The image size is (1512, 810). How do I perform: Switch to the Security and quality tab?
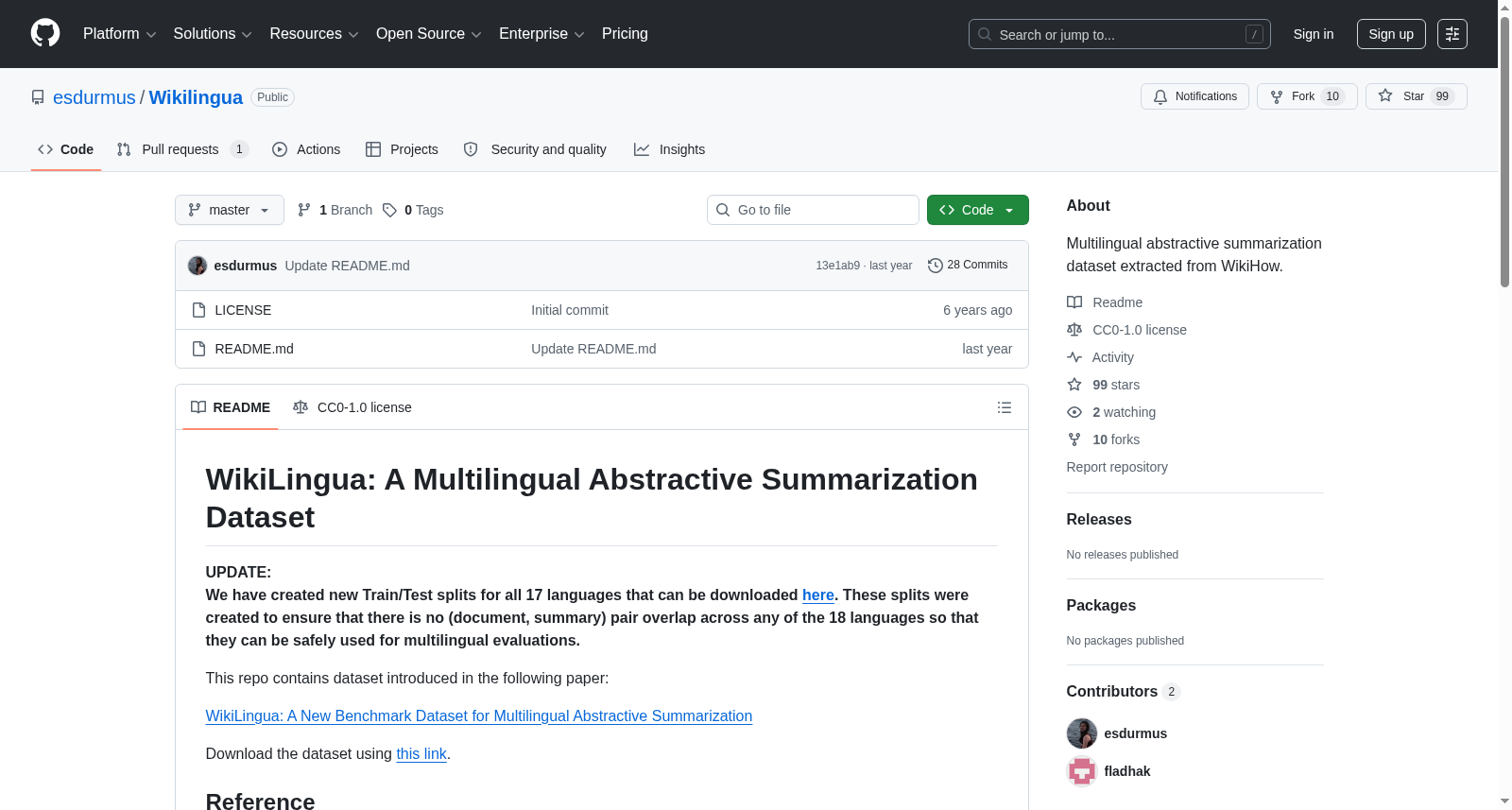(535, 149)
